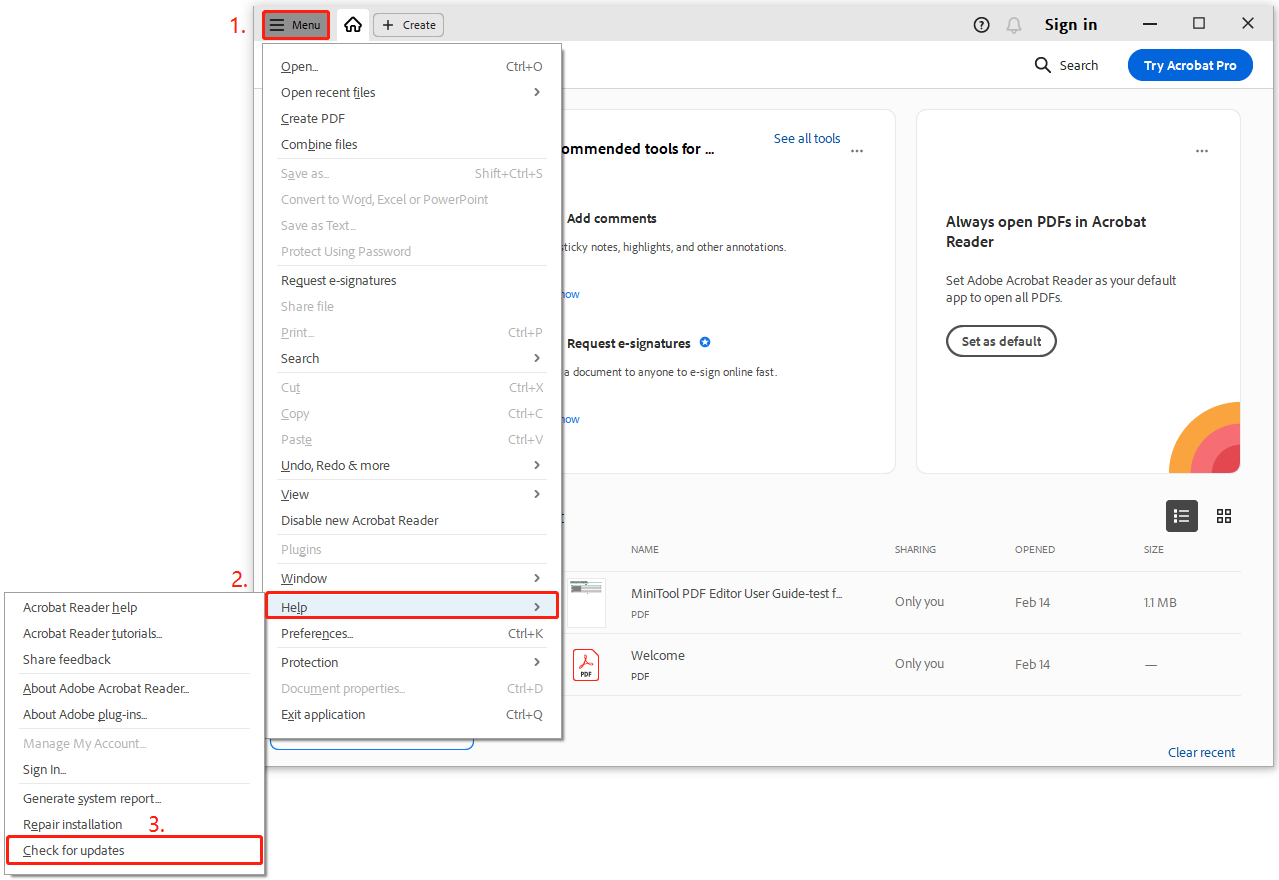Open the help question-mark icon
Screen dimensions: 1279x880
[981, 25]
